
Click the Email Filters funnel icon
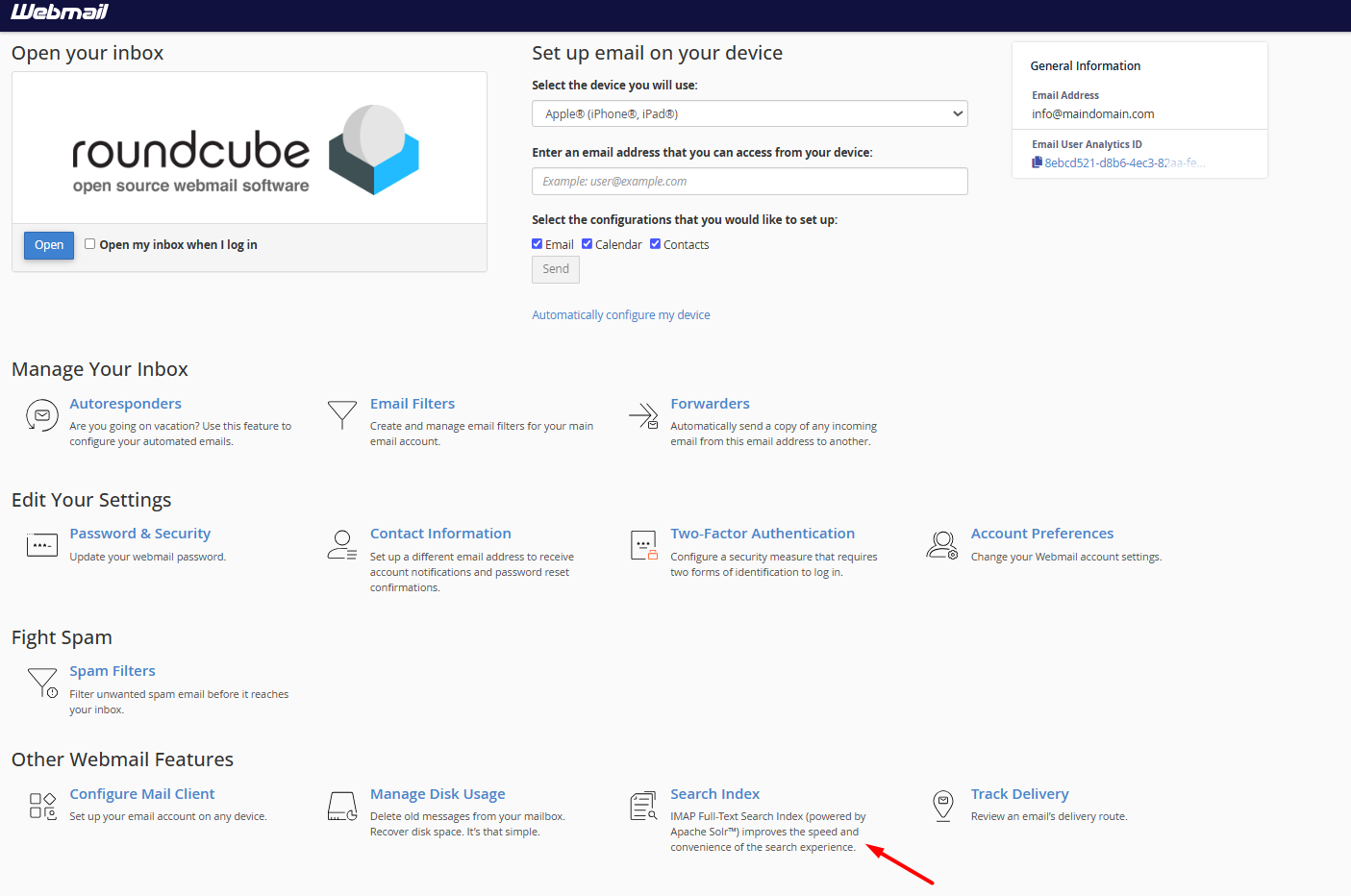(342, 415)
